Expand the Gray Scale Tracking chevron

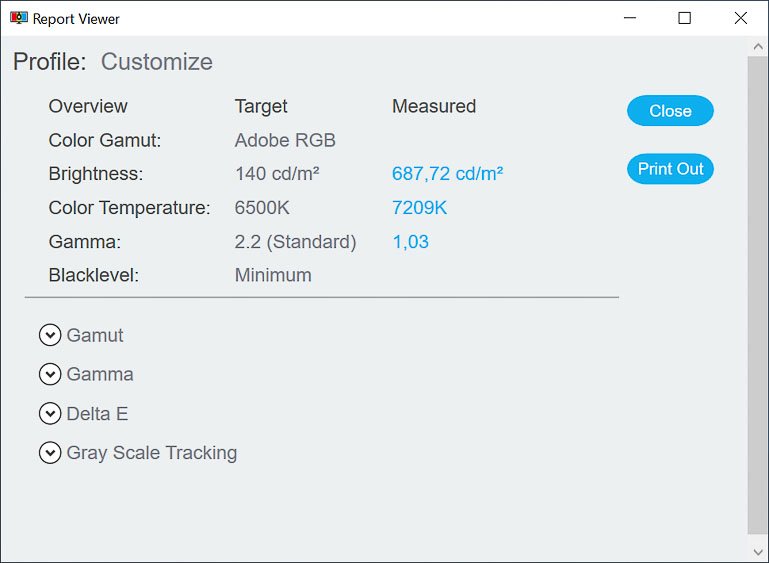pos(50,453)
